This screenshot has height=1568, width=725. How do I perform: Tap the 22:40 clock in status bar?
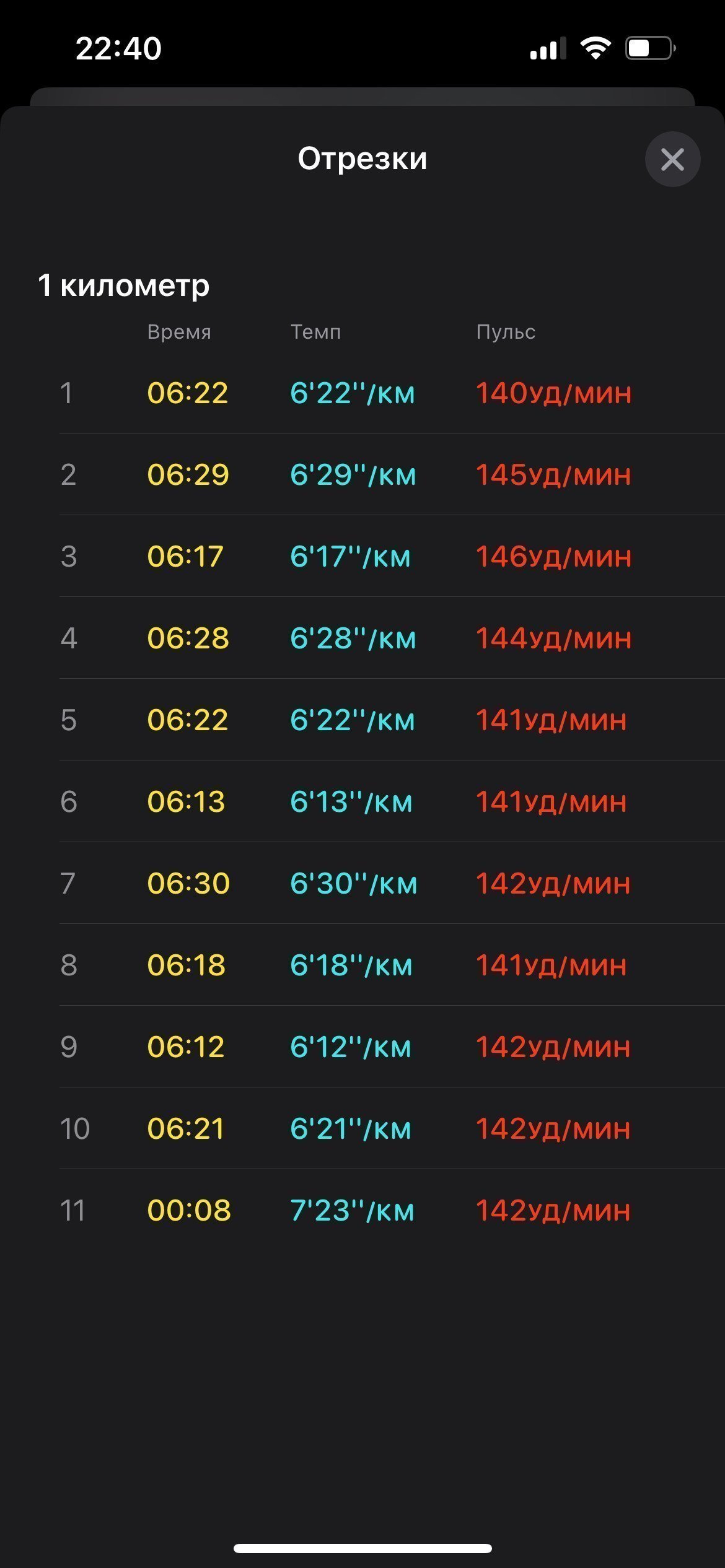point(118,48)
